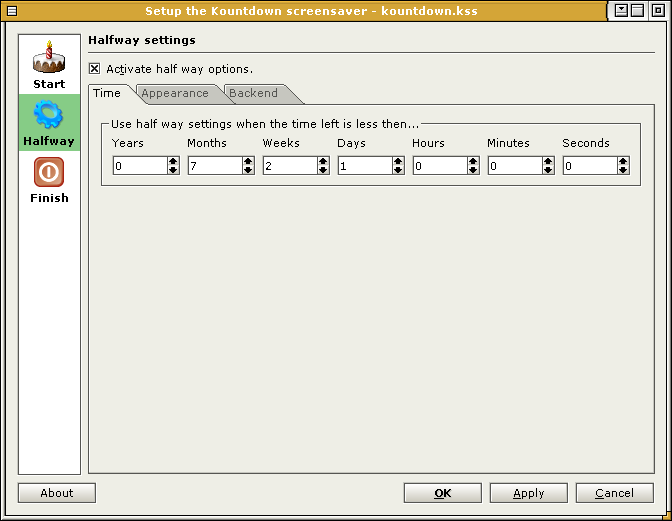Increase the Hours spinner value
672x521 pixels.
pos(473,162)
